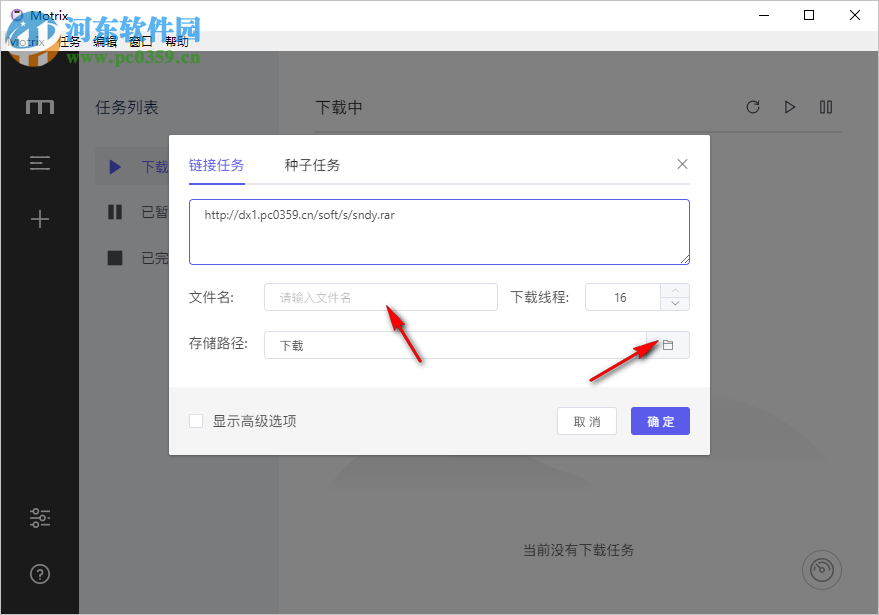The width and height of the screenshot is (879, 615).
Task: Select the paused tasks item in list
Action: pyautogui.click(x=132, y=212)
